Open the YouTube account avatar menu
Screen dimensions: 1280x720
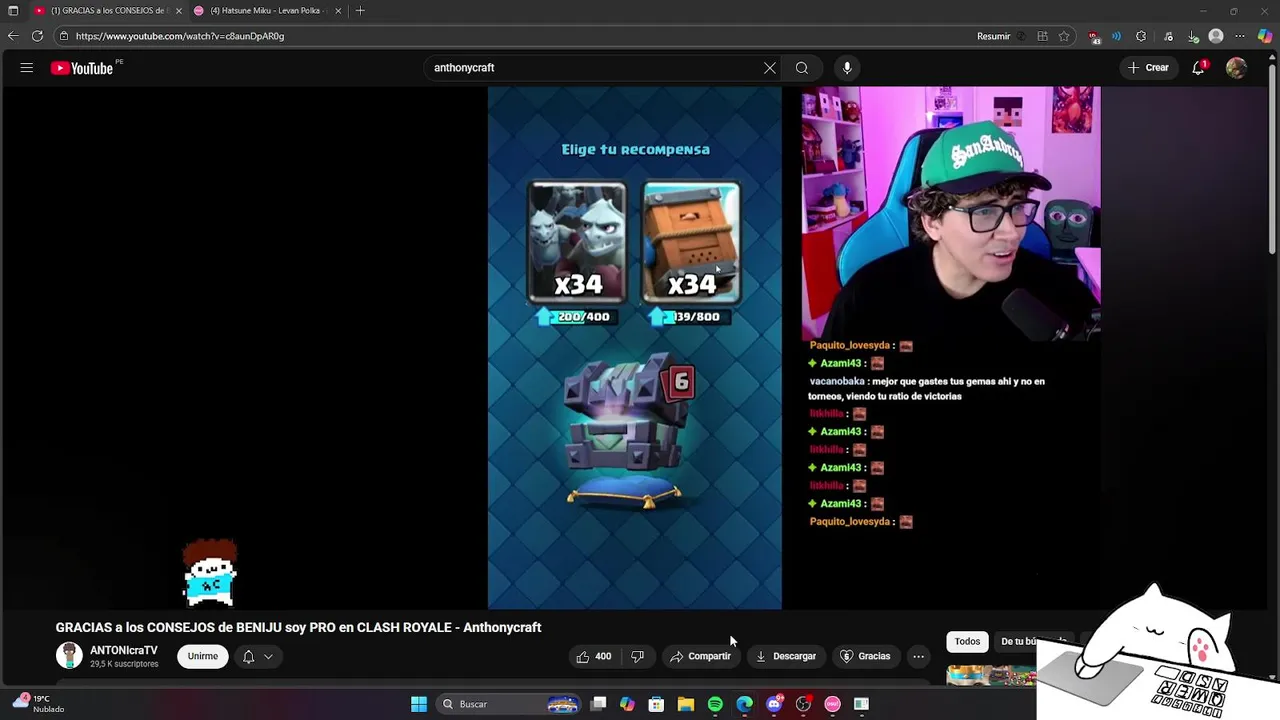(x=1237, y=68)
